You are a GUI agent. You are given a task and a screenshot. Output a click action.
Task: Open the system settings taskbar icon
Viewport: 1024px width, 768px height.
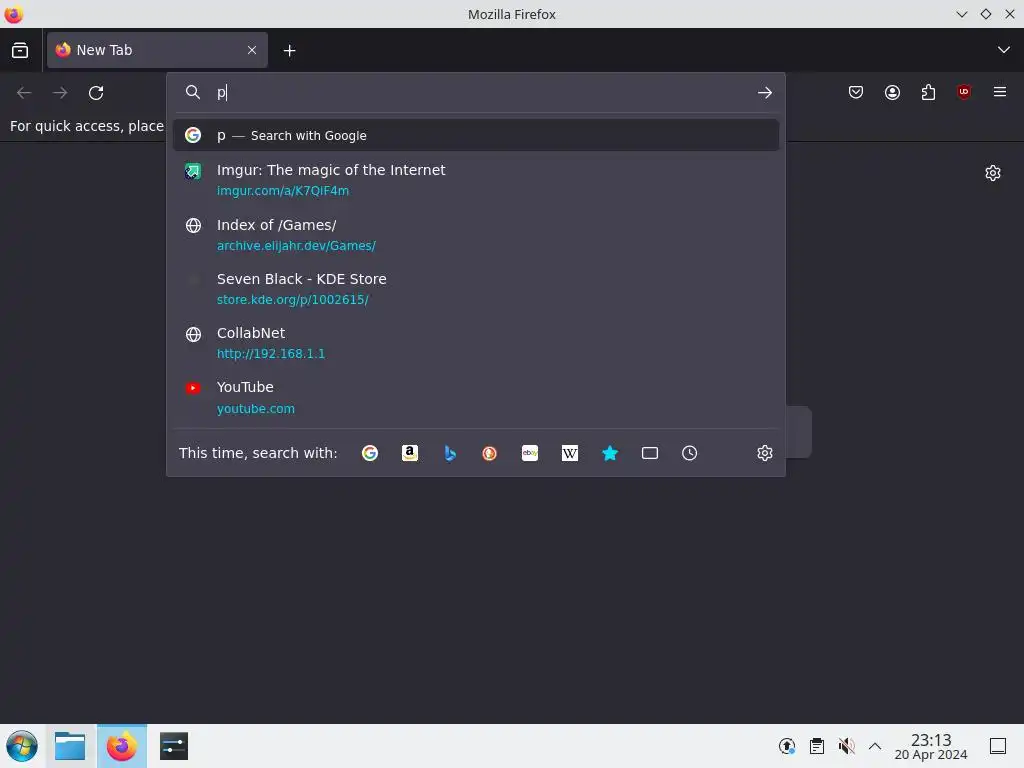pyautogui.click(x=173, y=746)
